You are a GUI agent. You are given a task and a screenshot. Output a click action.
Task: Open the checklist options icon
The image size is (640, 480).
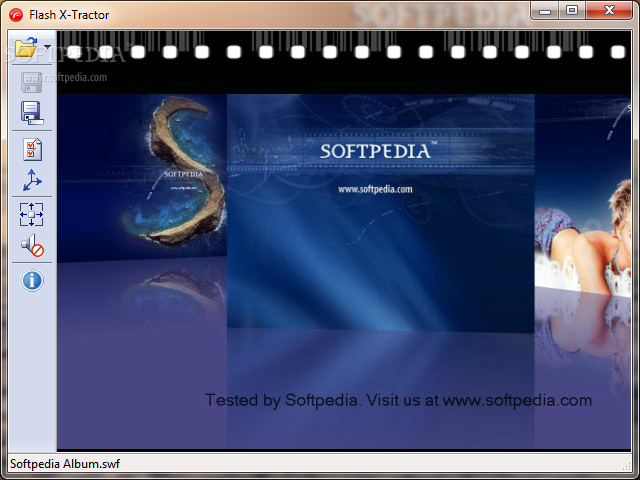click(x=32, y=149)
